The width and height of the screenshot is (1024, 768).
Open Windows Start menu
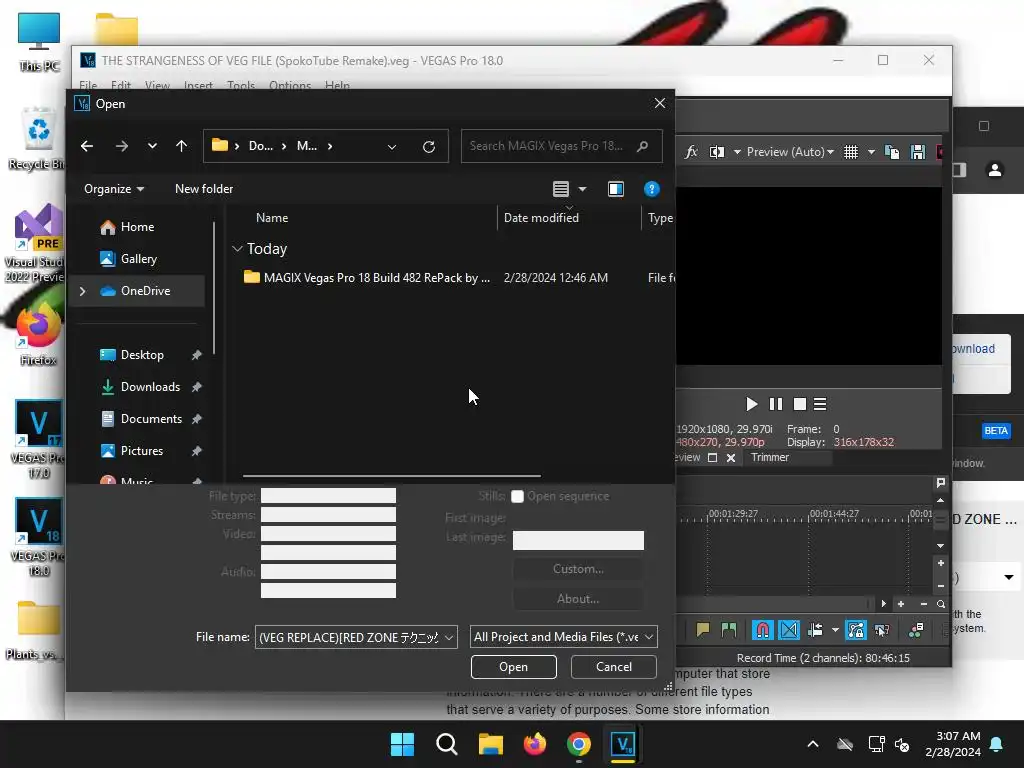(x=402, y=744)
